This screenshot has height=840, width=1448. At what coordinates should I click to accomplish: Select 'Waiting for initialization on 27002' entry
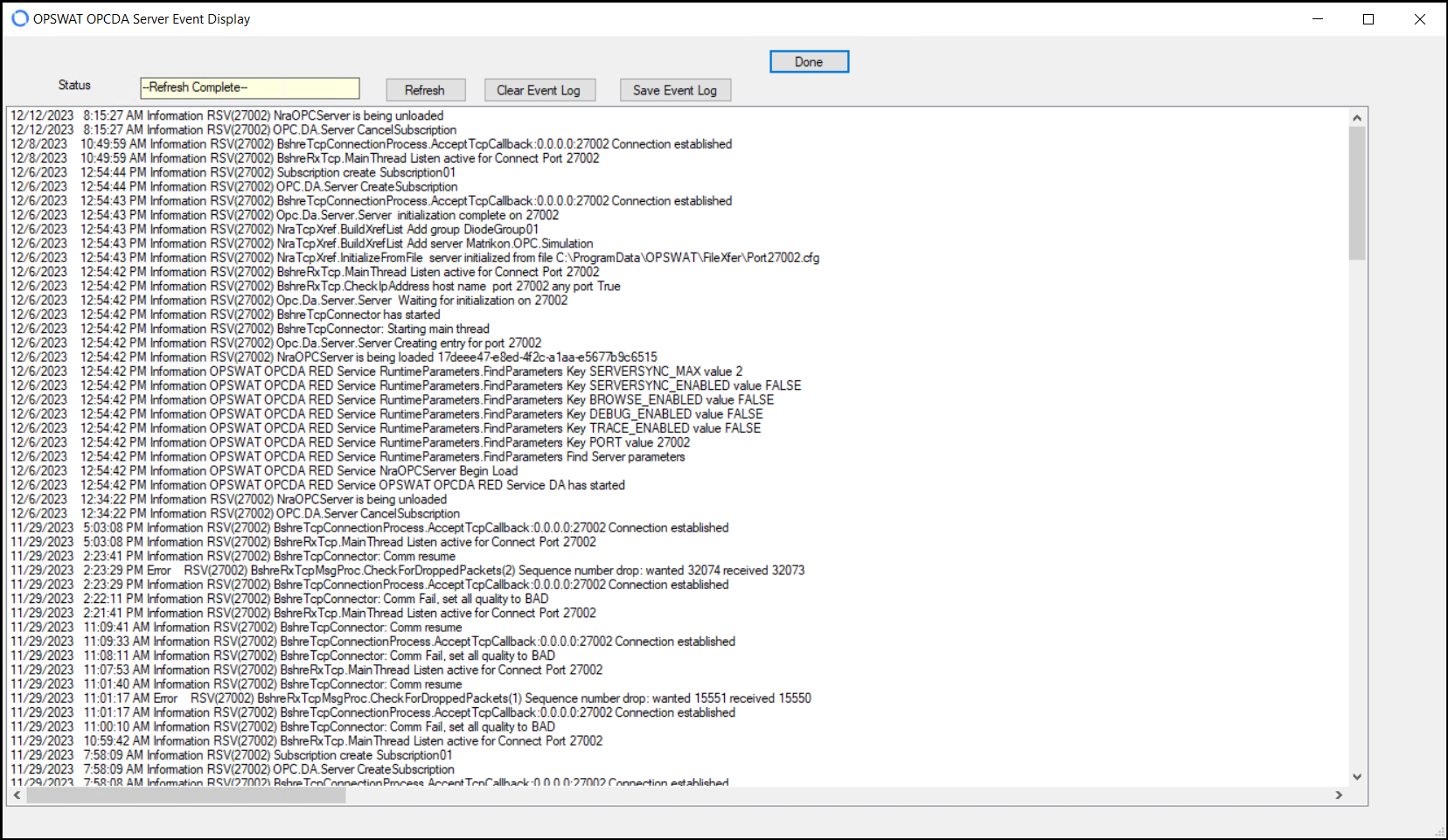pos(289,300)
